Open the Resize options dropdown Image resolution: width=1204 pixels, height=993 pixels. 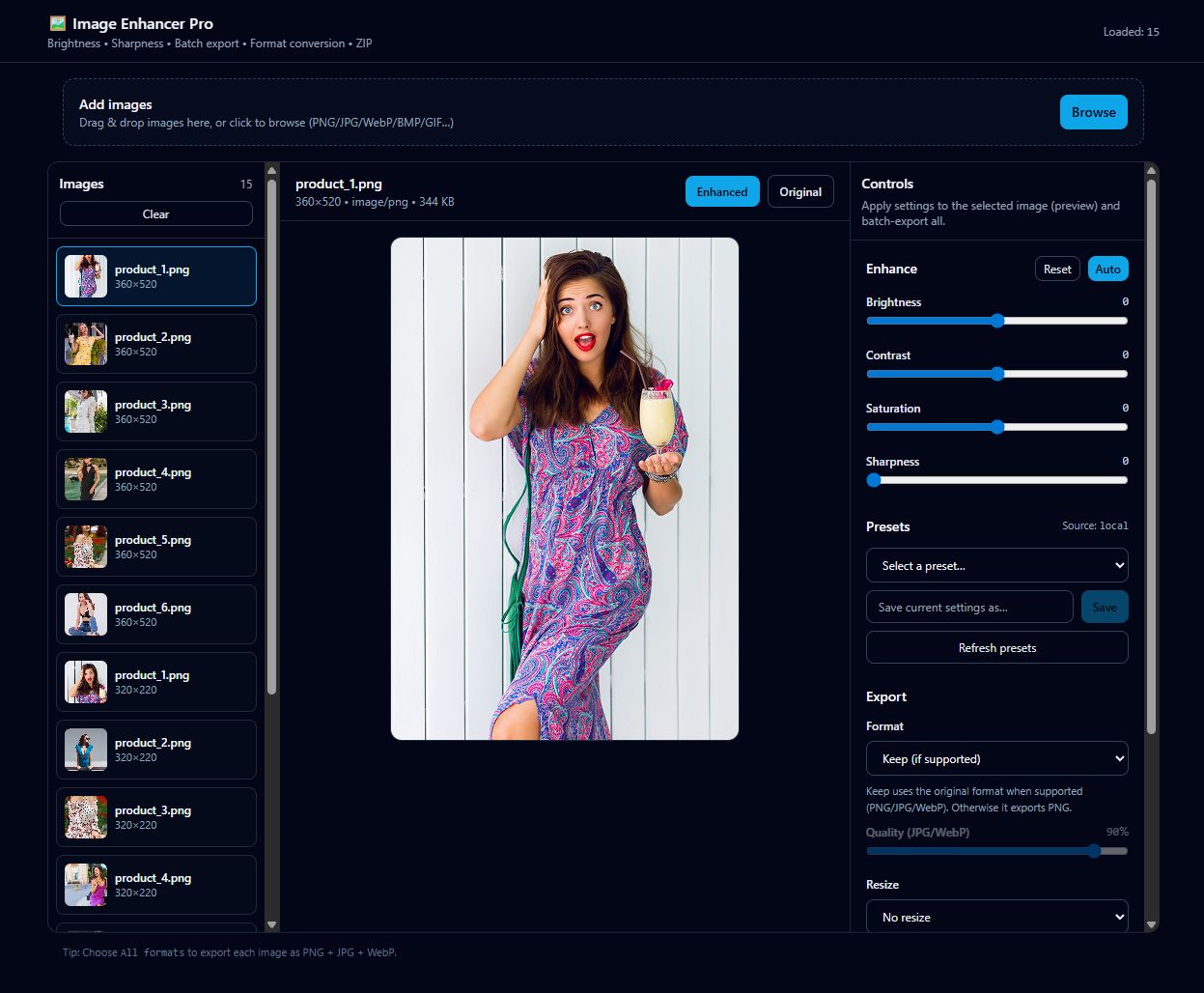point(996,917)
